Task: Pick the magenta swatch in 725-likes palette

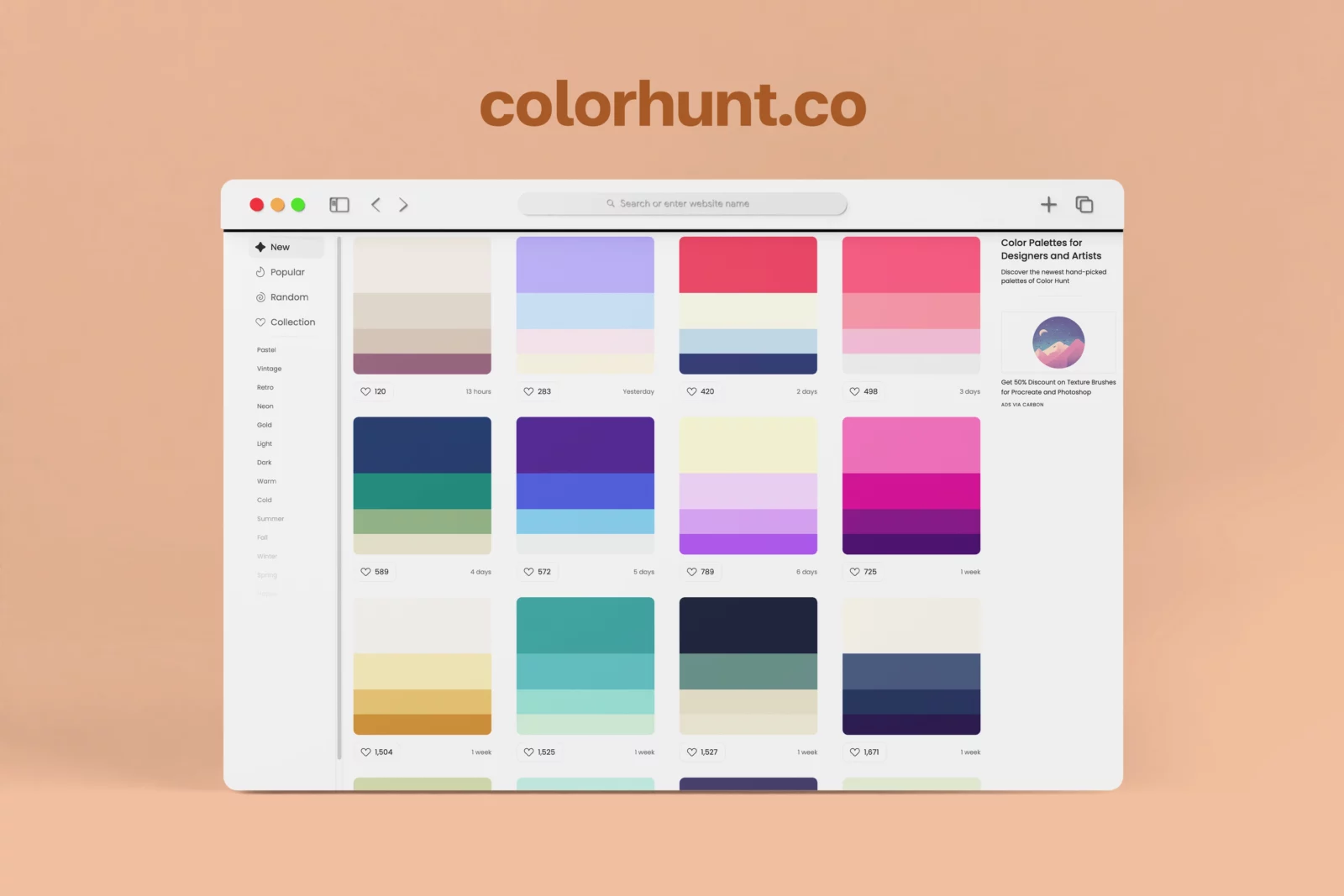Action: [911, 491]
